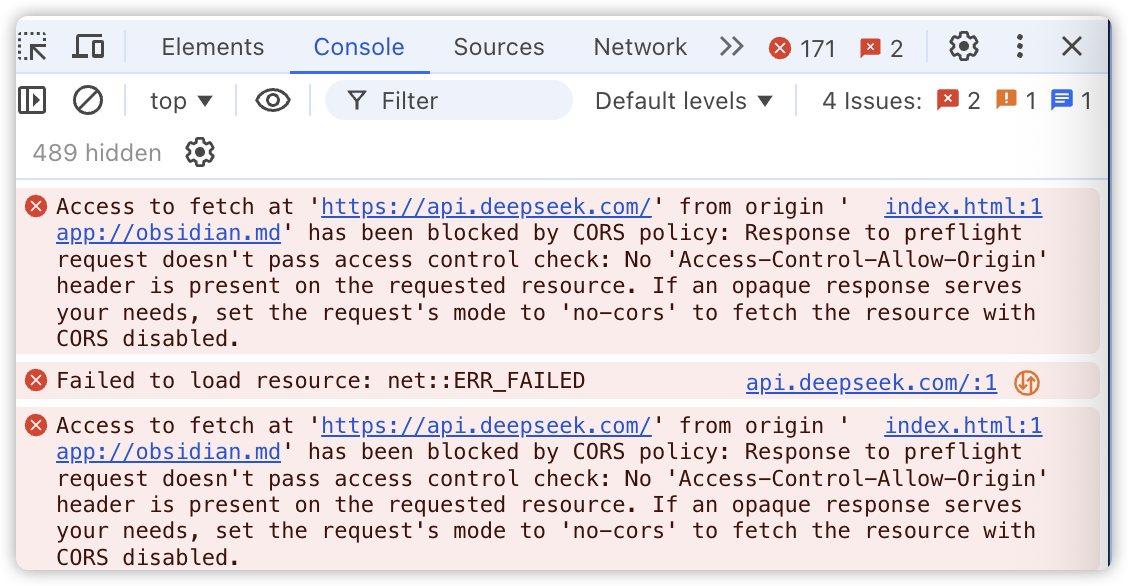Click the orange network request icon beside api.deepseek.com/:1
This screenshot has height=586, width=1128.
coord(1027,383)
